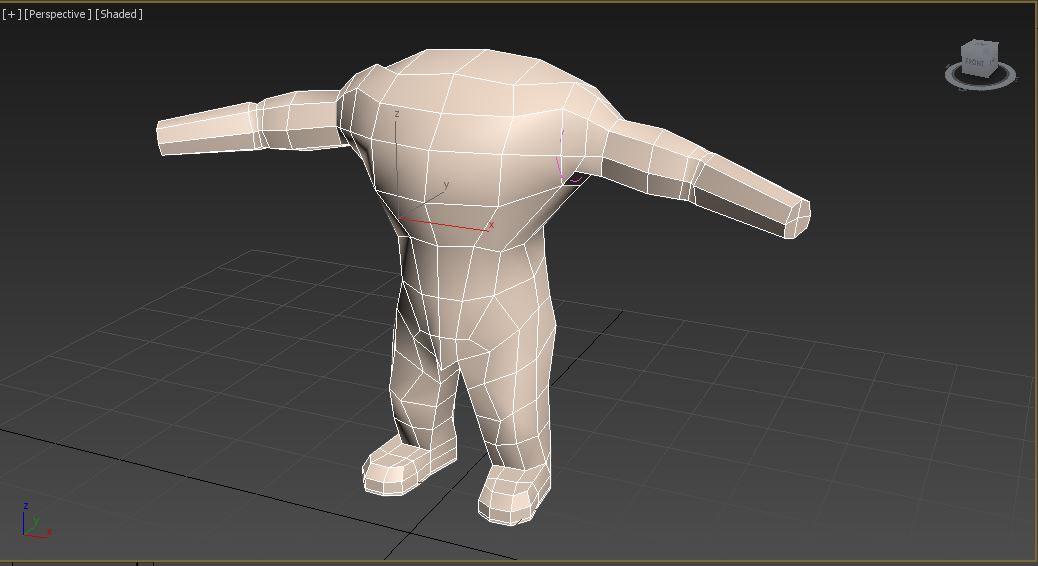Select the character's head mesh
Viewport: 1038px width, 566px height.
click(x=470, y=130)
